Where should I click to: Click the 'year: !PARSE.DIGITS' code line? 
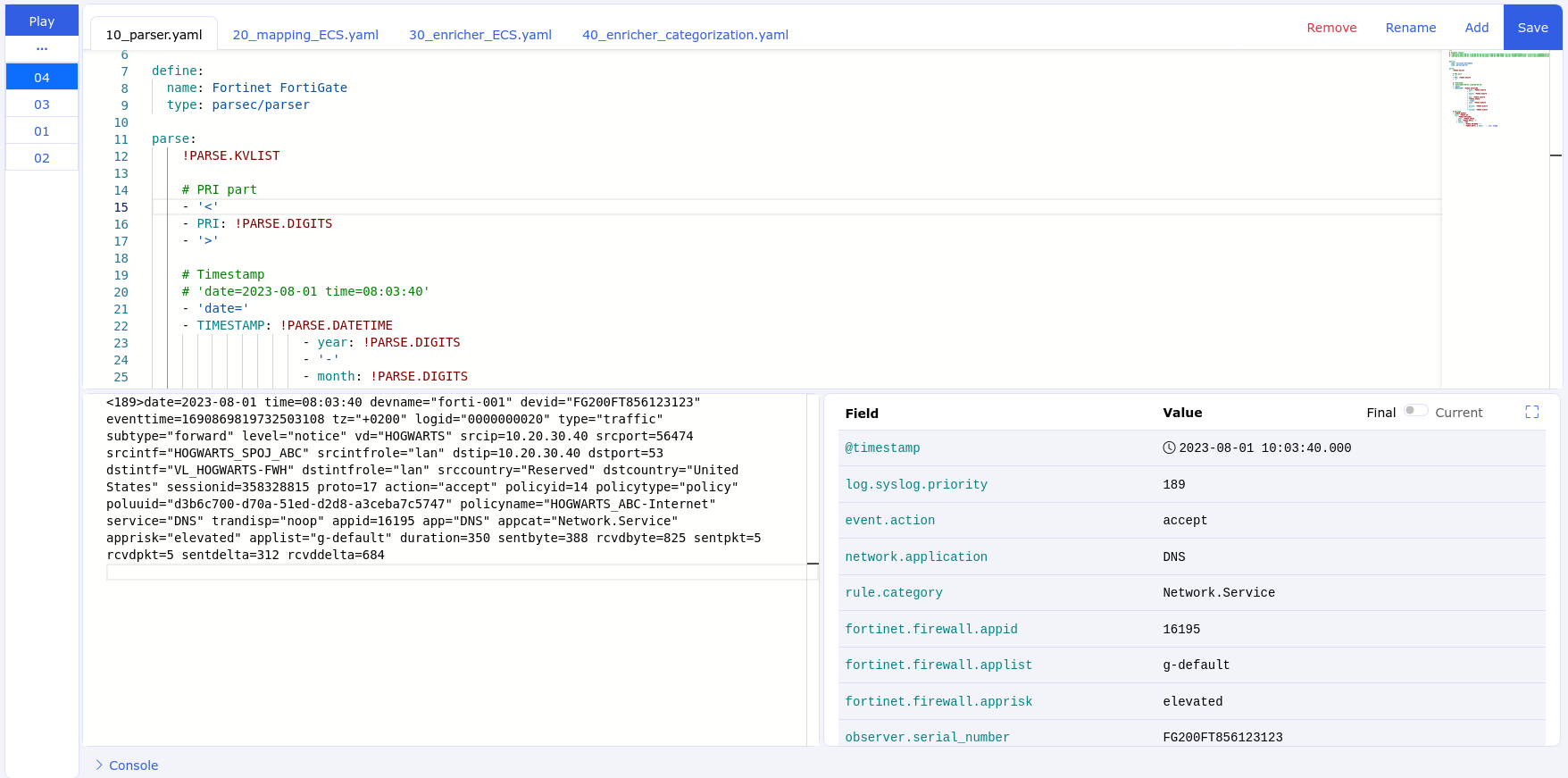pyautogui.click(x=381, y=342)
